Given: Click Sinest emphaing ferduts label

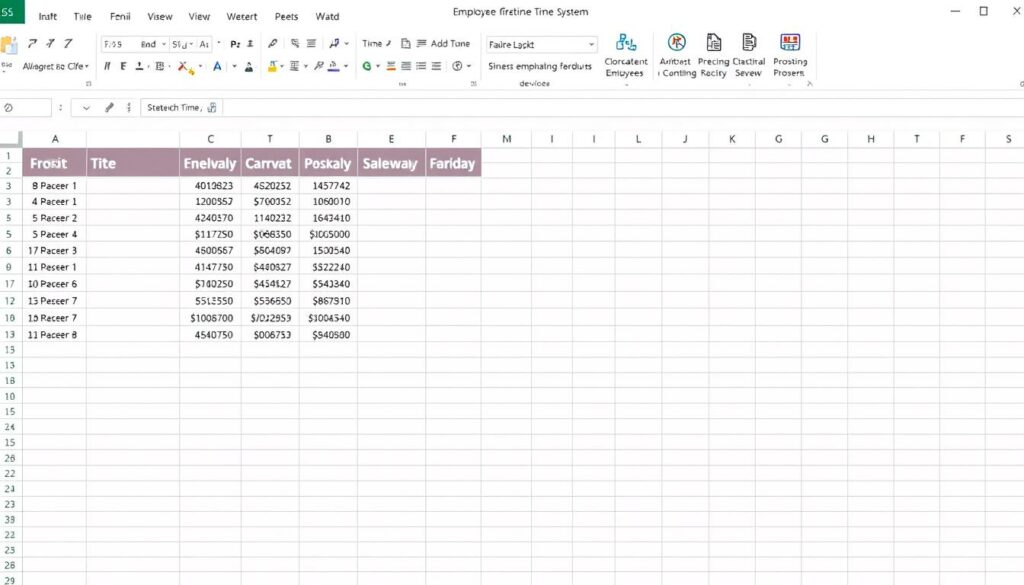Looking at the screenshot, I should coord(539,66).
